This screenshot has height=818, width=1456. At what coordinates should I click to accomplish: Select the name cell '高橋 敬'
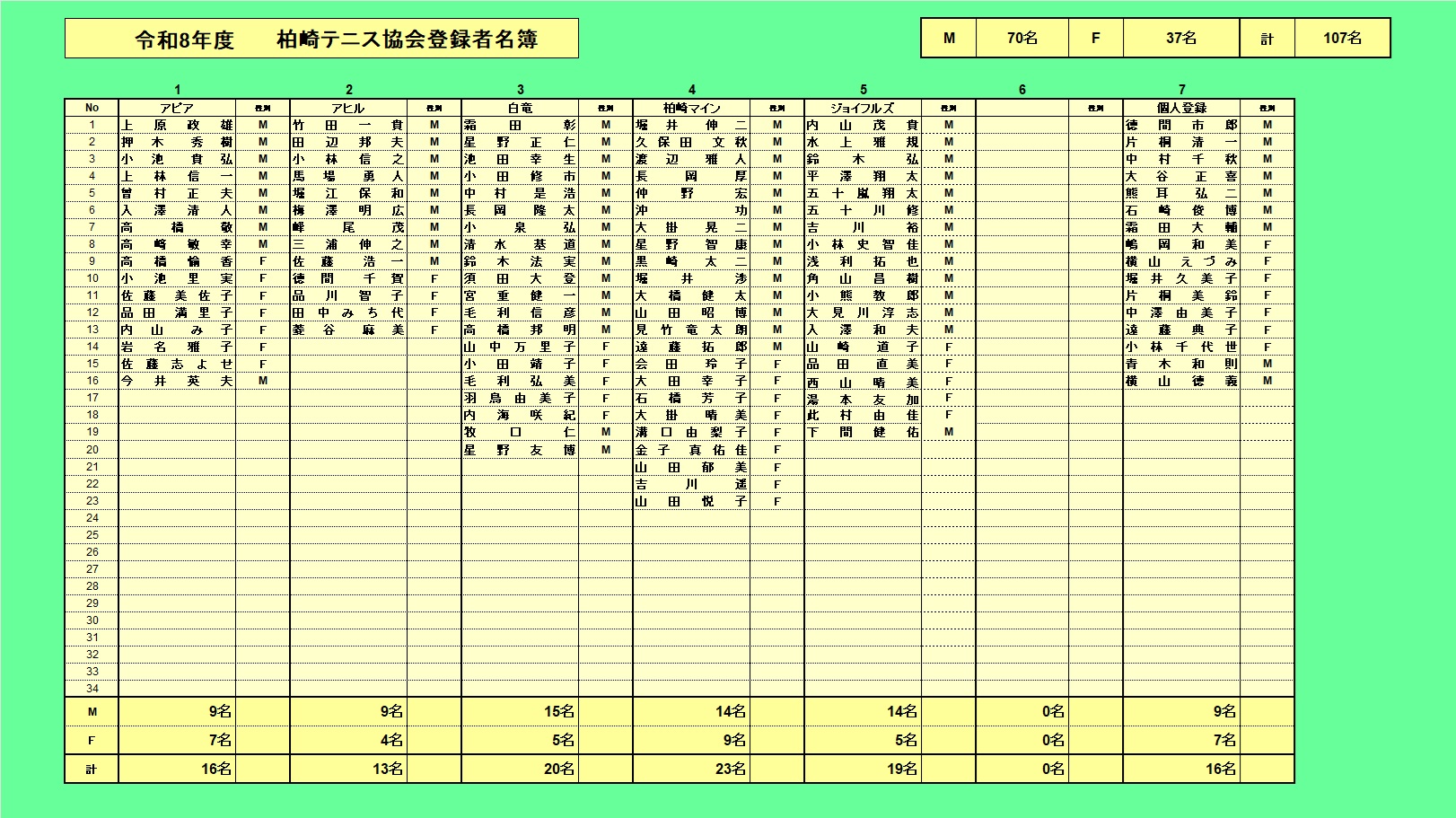177,227
